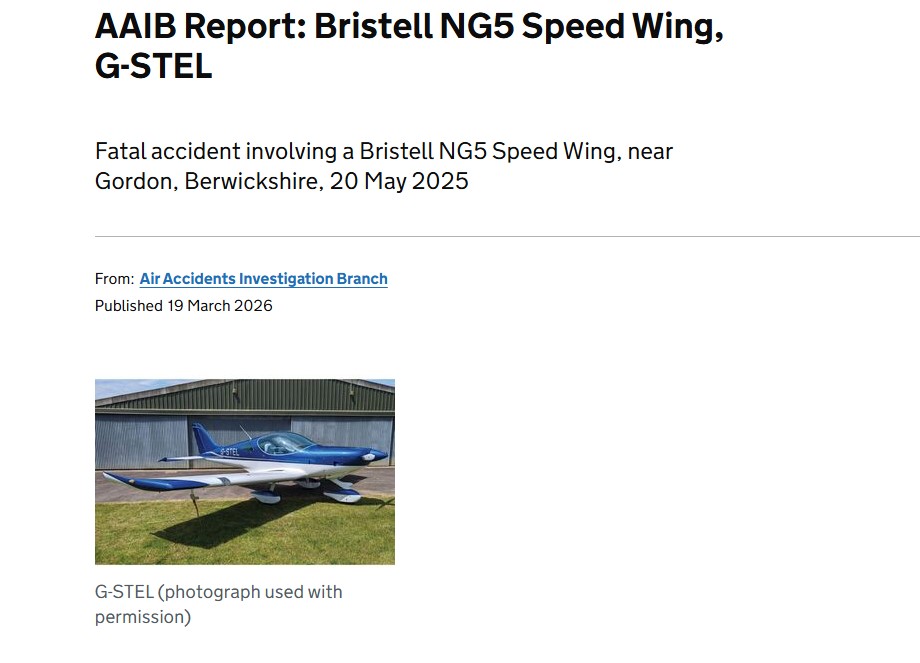Viewport: 920px width, 663px height.
Task: Open the Air Accidents Investigation Branch link
Action: pyautogui.click(x=263, y=279)
